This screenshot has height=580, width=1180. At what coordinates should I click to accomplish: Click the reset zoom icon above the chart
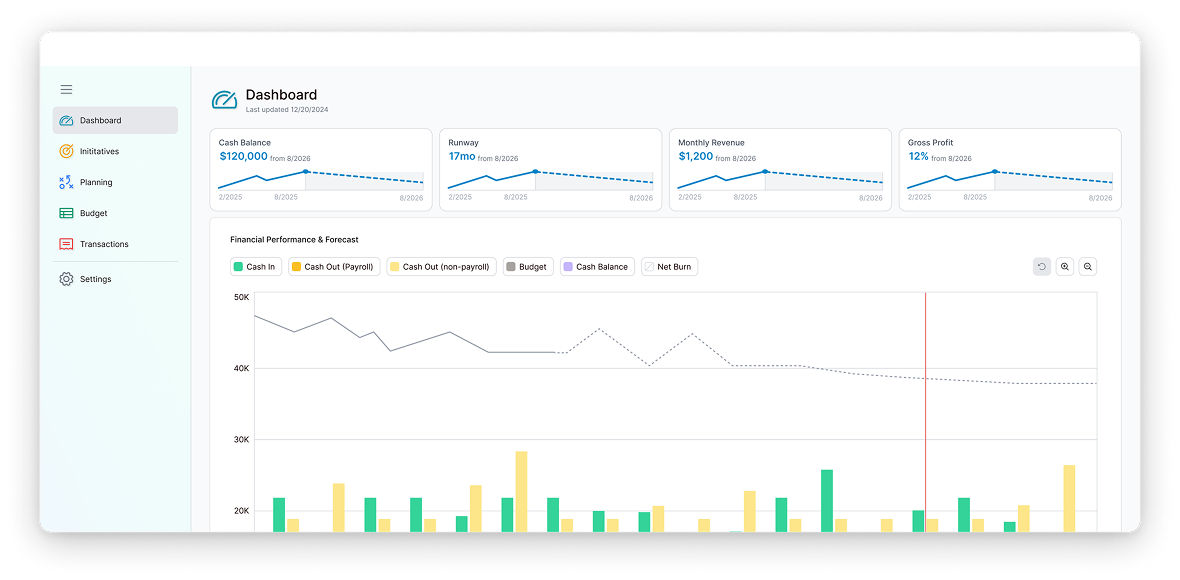pyautogui.click(x=1041, y=266)
